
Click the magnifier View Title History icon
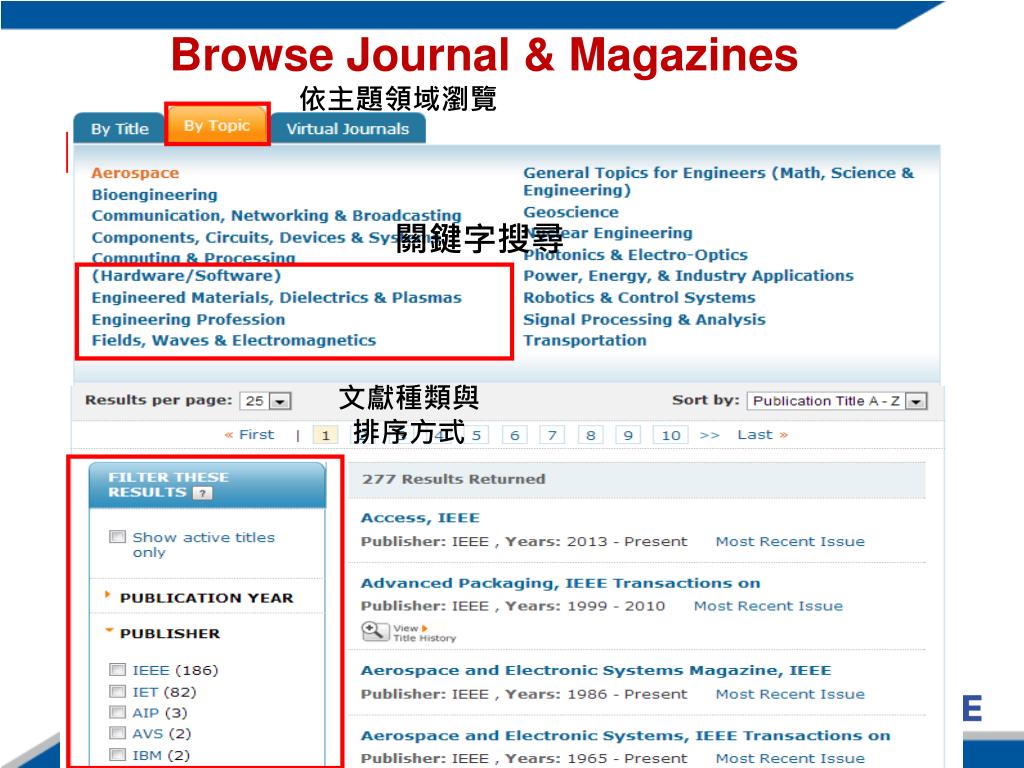click(x=375, y=632)
